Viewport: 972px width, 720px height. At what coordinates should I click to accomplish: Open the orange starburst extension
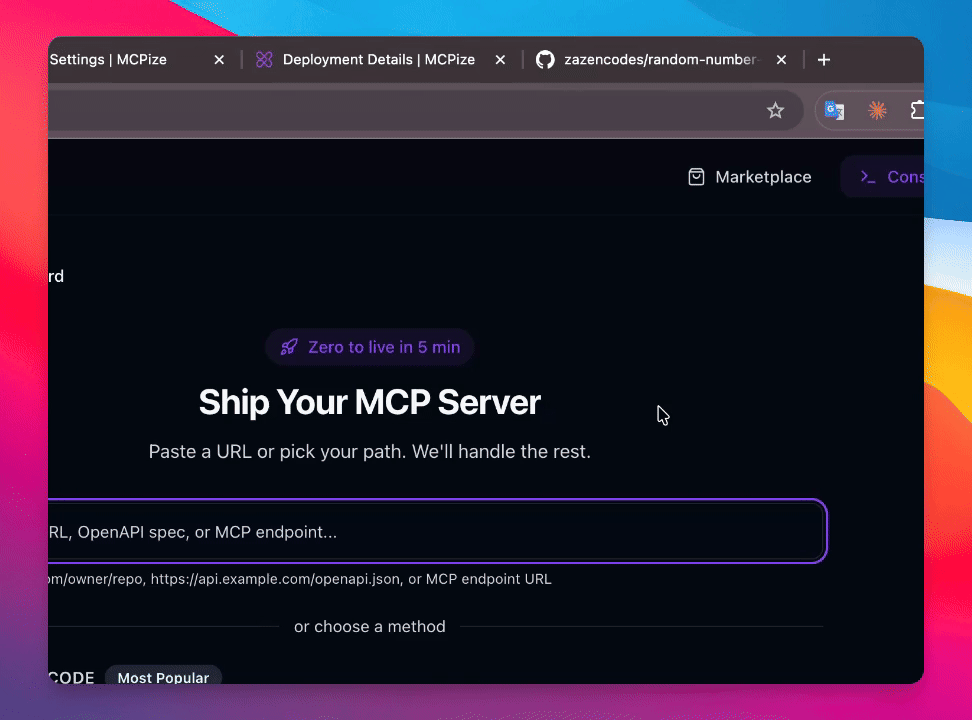tap(877, 110)
